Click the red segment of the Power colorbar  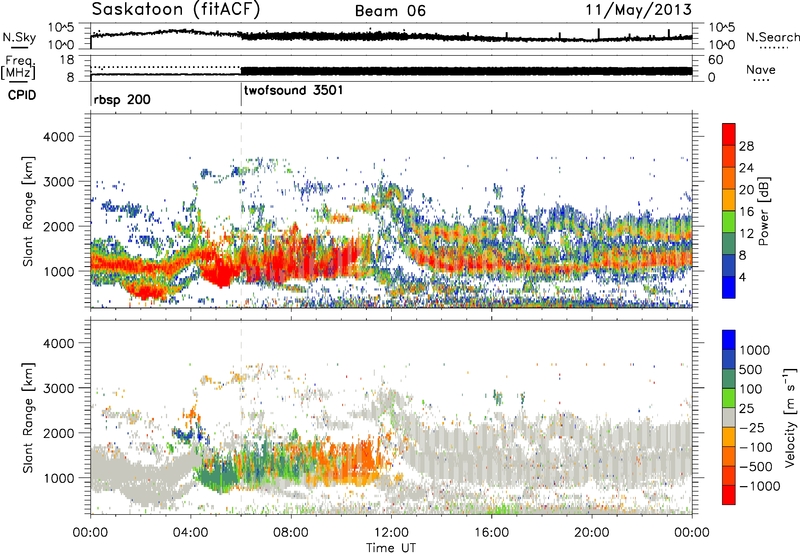coord(729,134)
